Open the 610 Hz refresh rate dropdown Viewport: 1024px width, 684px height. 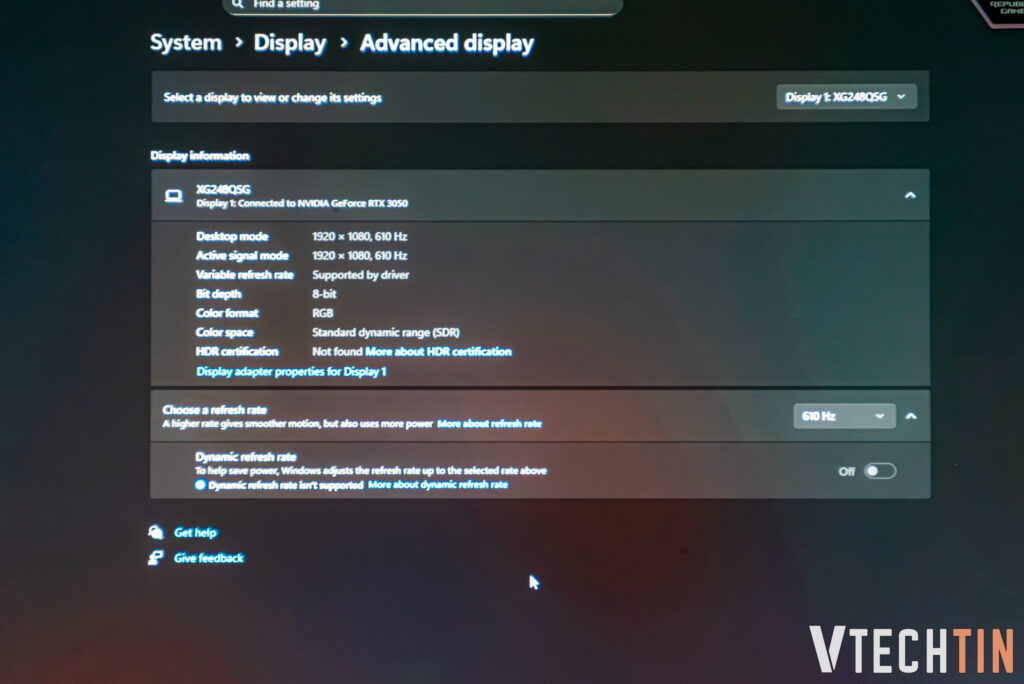point(843,416)
